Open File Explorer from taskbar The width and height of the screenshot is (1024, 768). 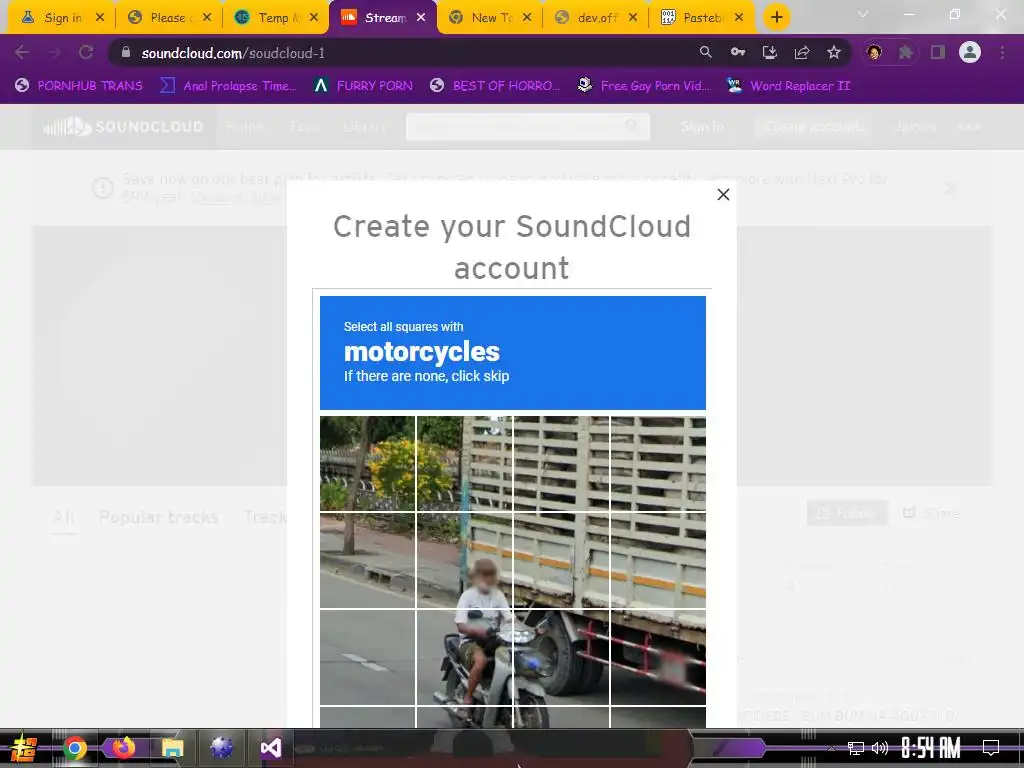click(172, 748)
